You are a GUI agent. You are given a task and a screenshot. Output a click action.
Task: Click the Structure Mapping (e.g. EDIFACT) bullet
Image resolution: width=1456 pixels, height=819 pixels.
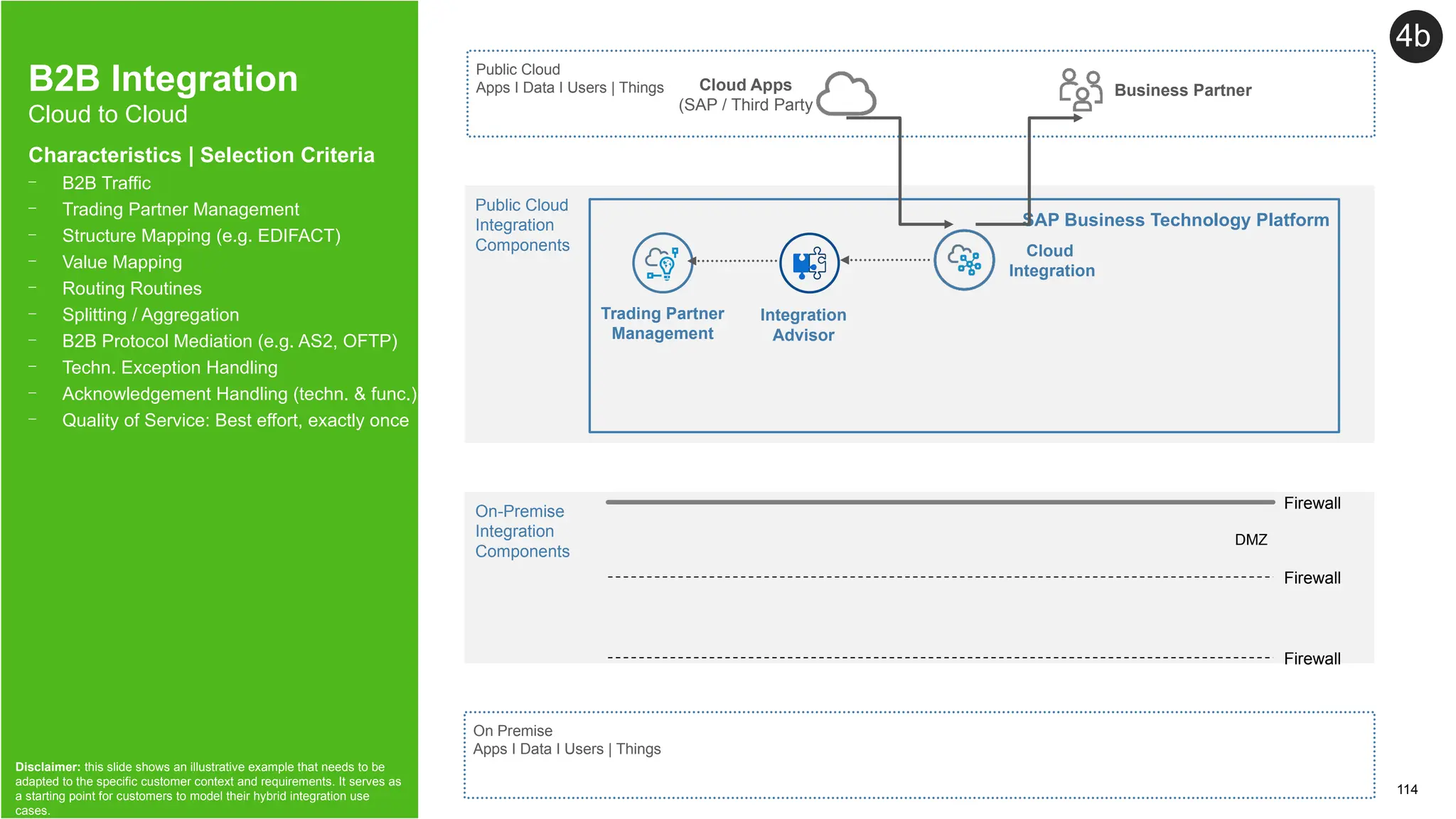coord(201,235)
